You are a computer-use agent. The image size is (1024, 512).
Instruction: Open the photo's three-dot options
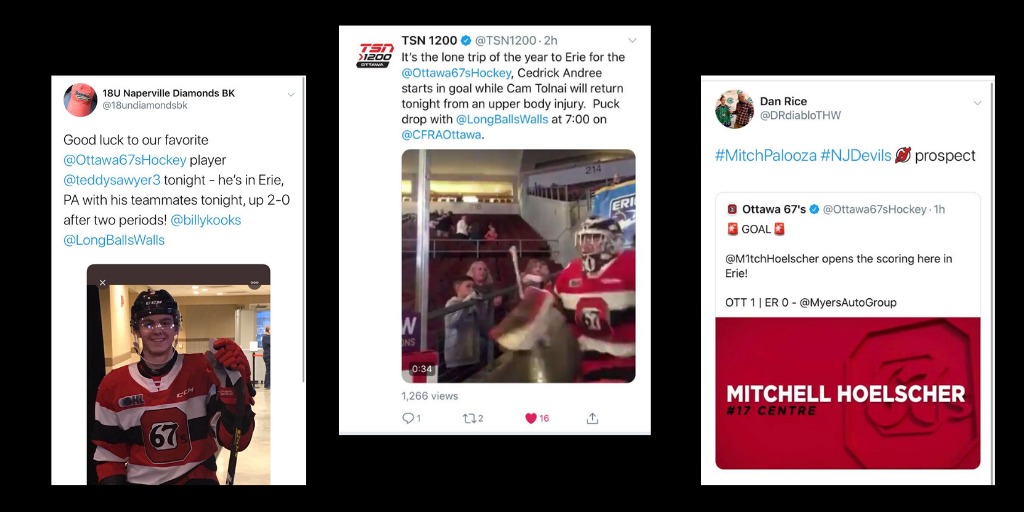255,283
